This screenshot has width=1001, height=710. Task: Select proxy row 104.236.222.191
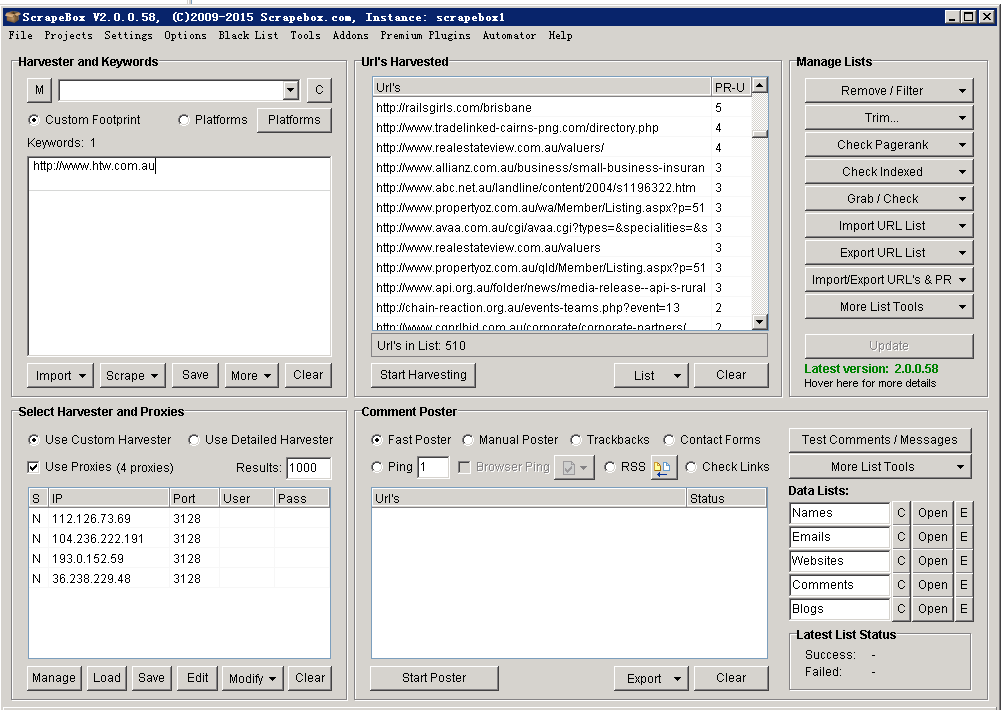pos(179,539)
